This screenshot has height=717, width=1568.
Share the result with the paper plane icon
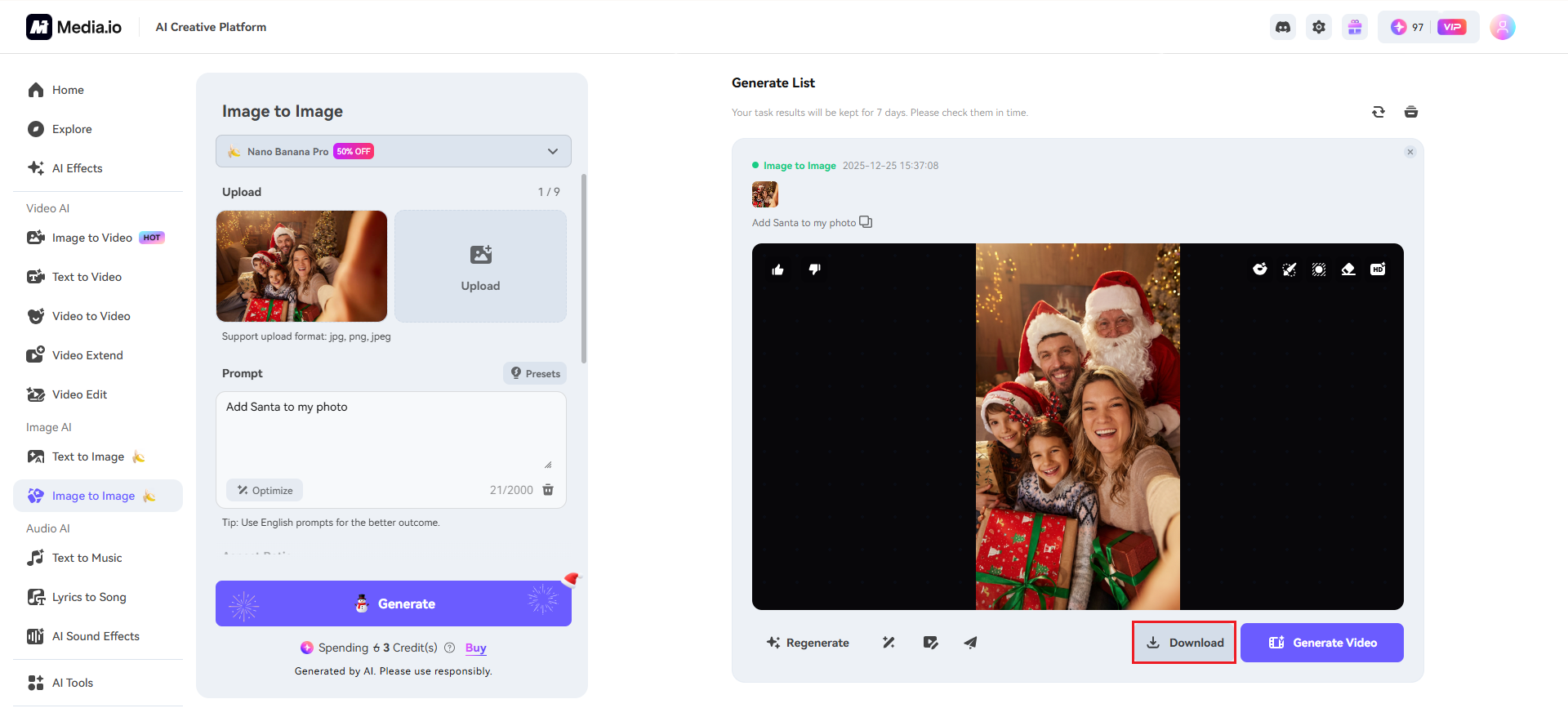pos(970,643)
